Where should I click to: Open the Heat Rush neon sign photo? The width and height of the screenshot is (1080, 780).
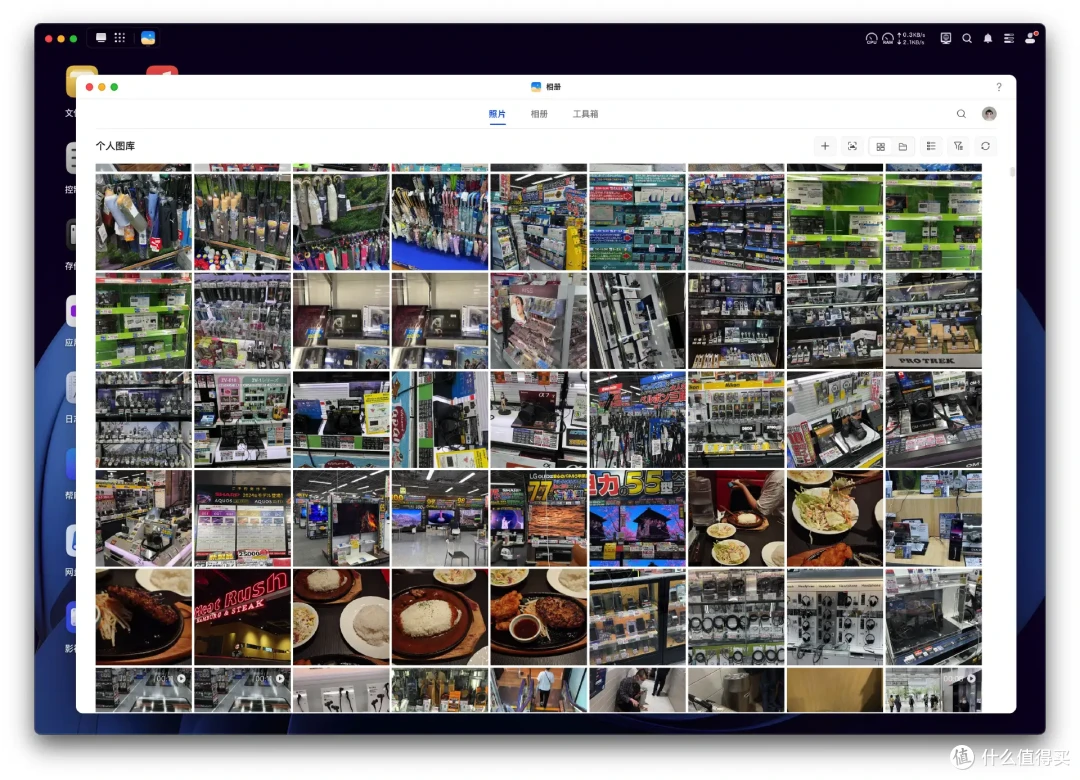[242, 617]
